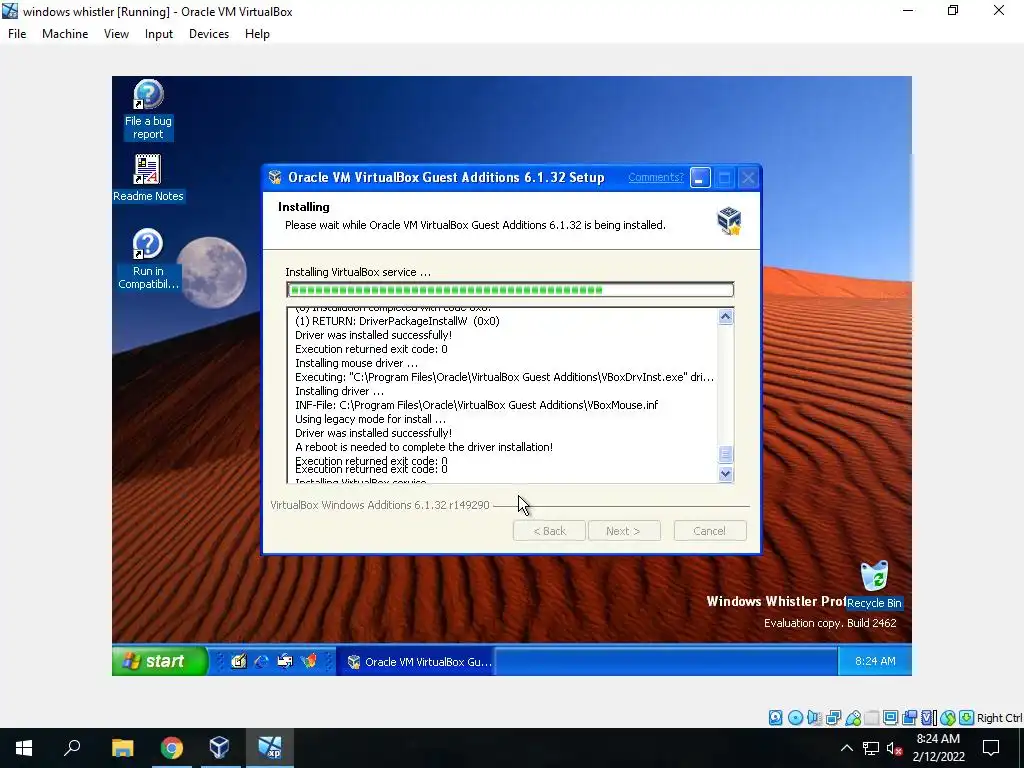
Task: Select the Recycle Bin desktop icon
Action: [x=874, y=584]
